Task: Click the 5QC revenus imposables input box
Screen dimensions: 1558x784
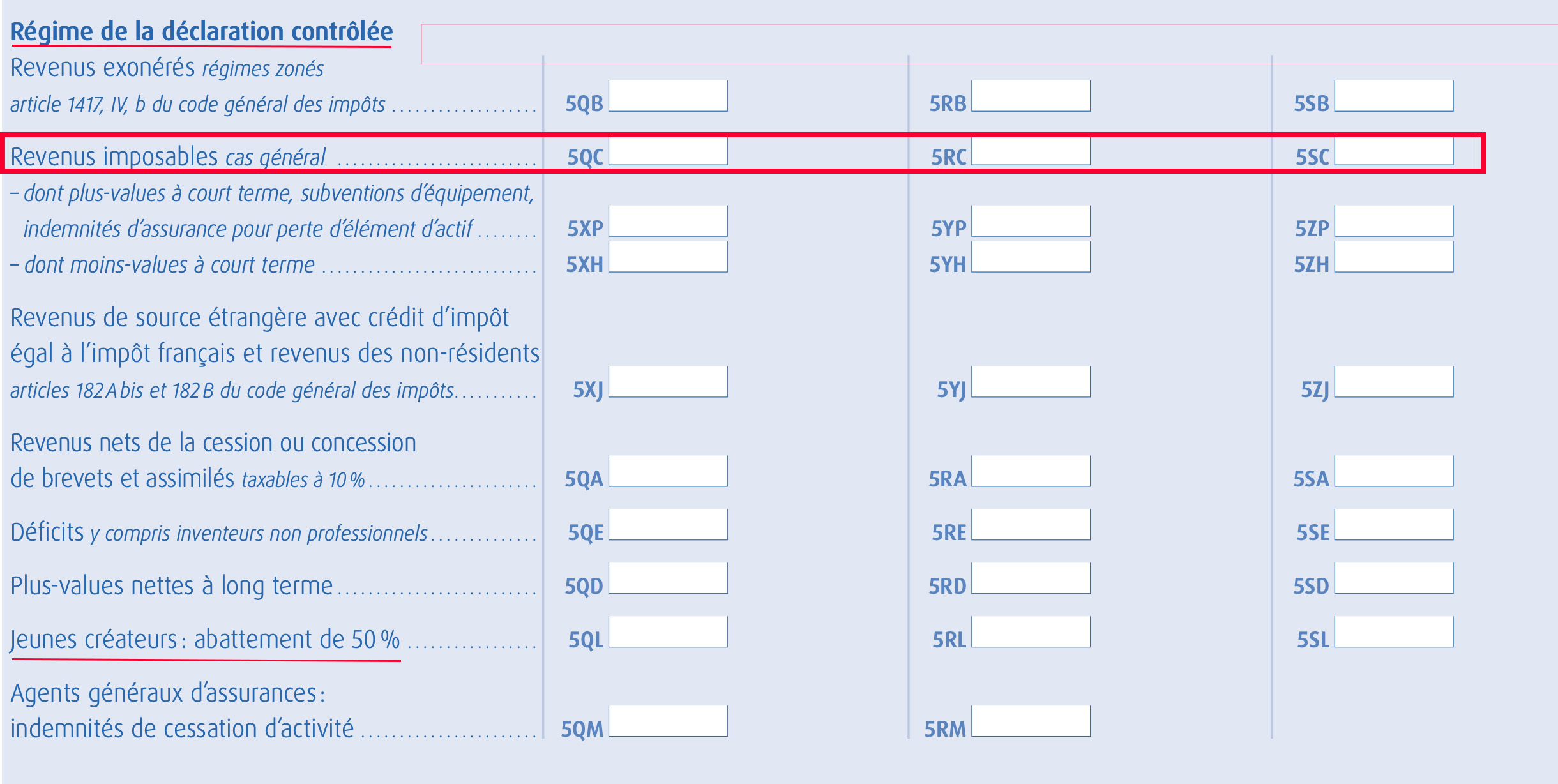Action: click(668, 152)
